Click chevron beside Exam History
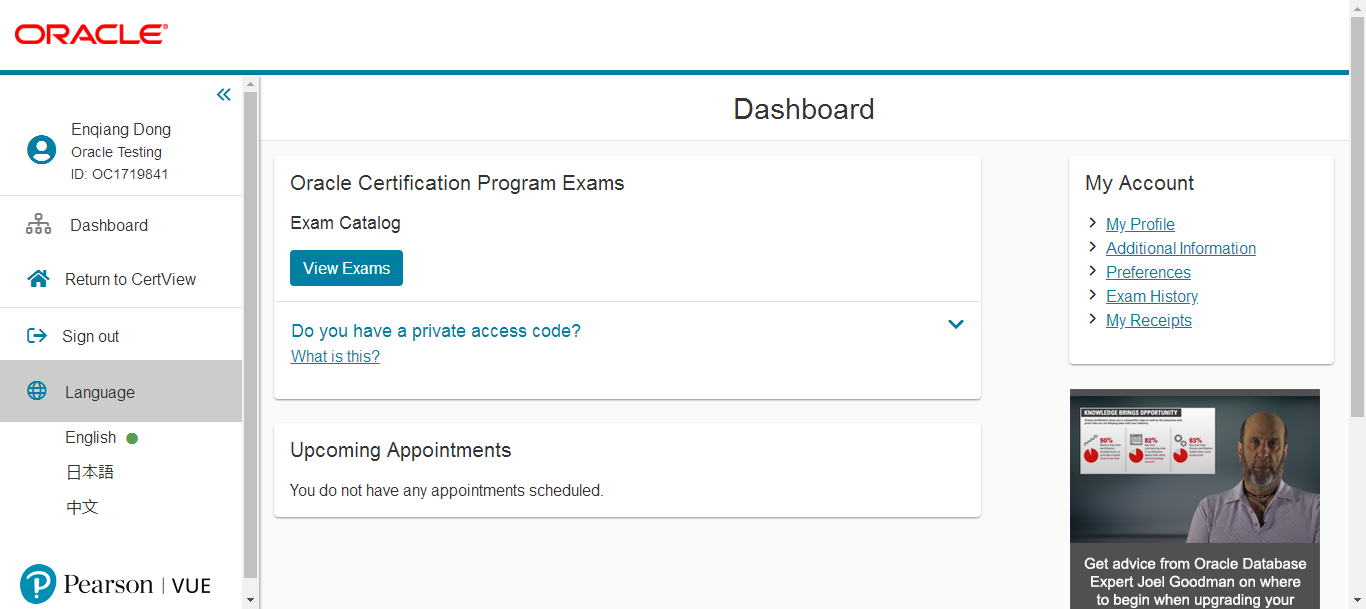The image size is (1366, 609). point(1093,296)
